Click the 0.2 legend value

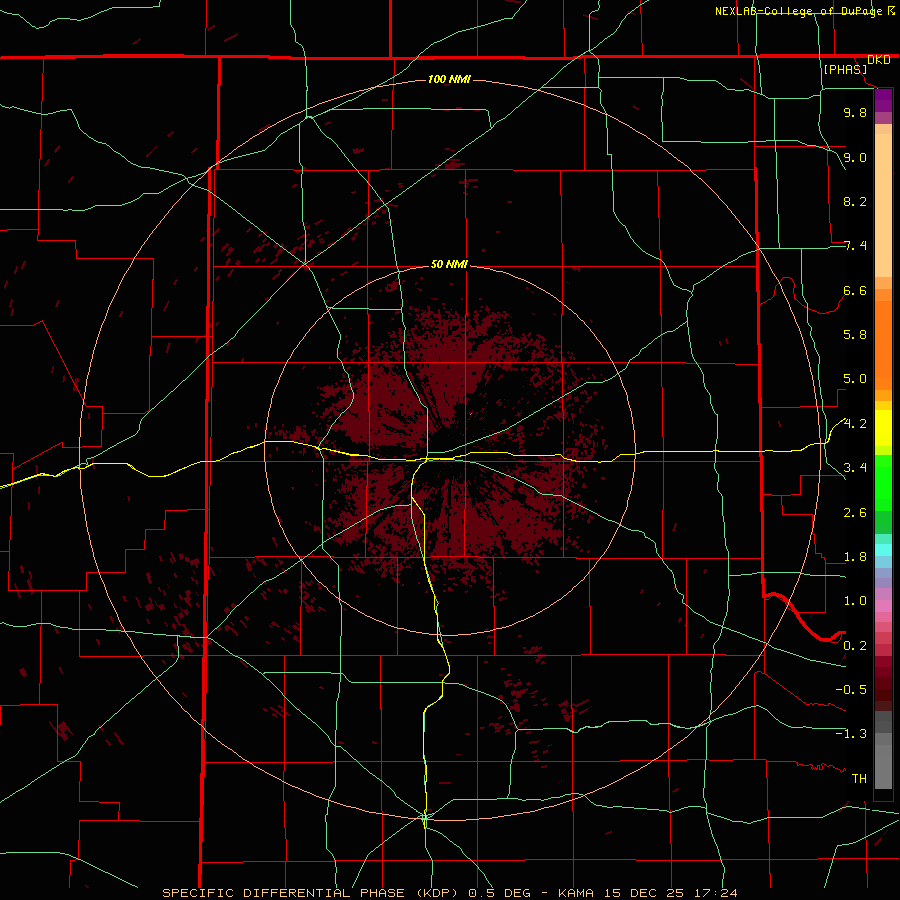coord(855,646)
